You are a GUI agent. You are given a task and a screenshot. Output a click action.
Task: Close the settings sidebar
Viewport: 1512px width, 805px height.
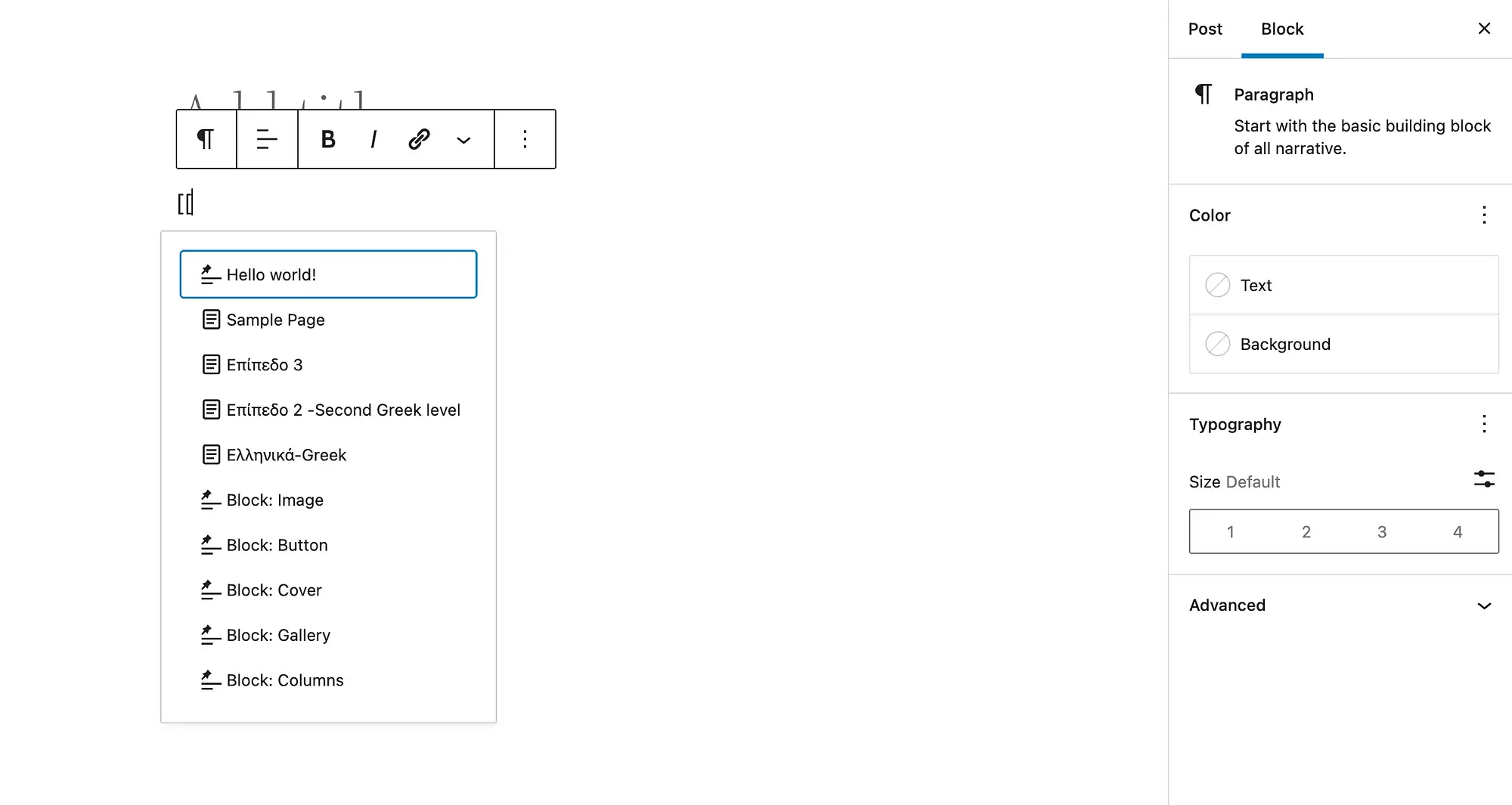point(1484,29)
